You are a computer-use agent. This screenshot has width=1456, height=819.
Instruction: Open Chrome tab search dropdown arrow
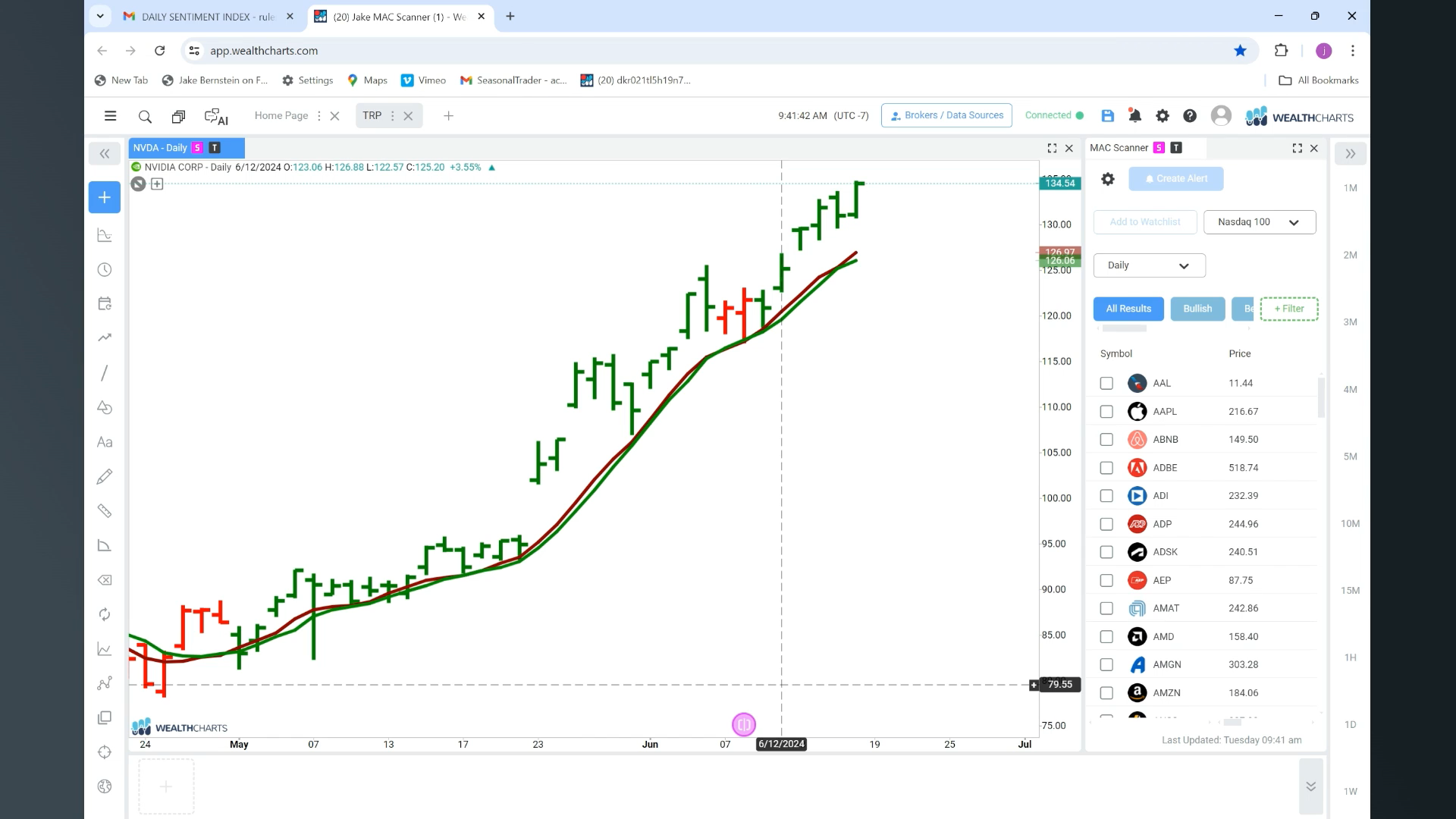pyautogui.click(x=100, y=16)
